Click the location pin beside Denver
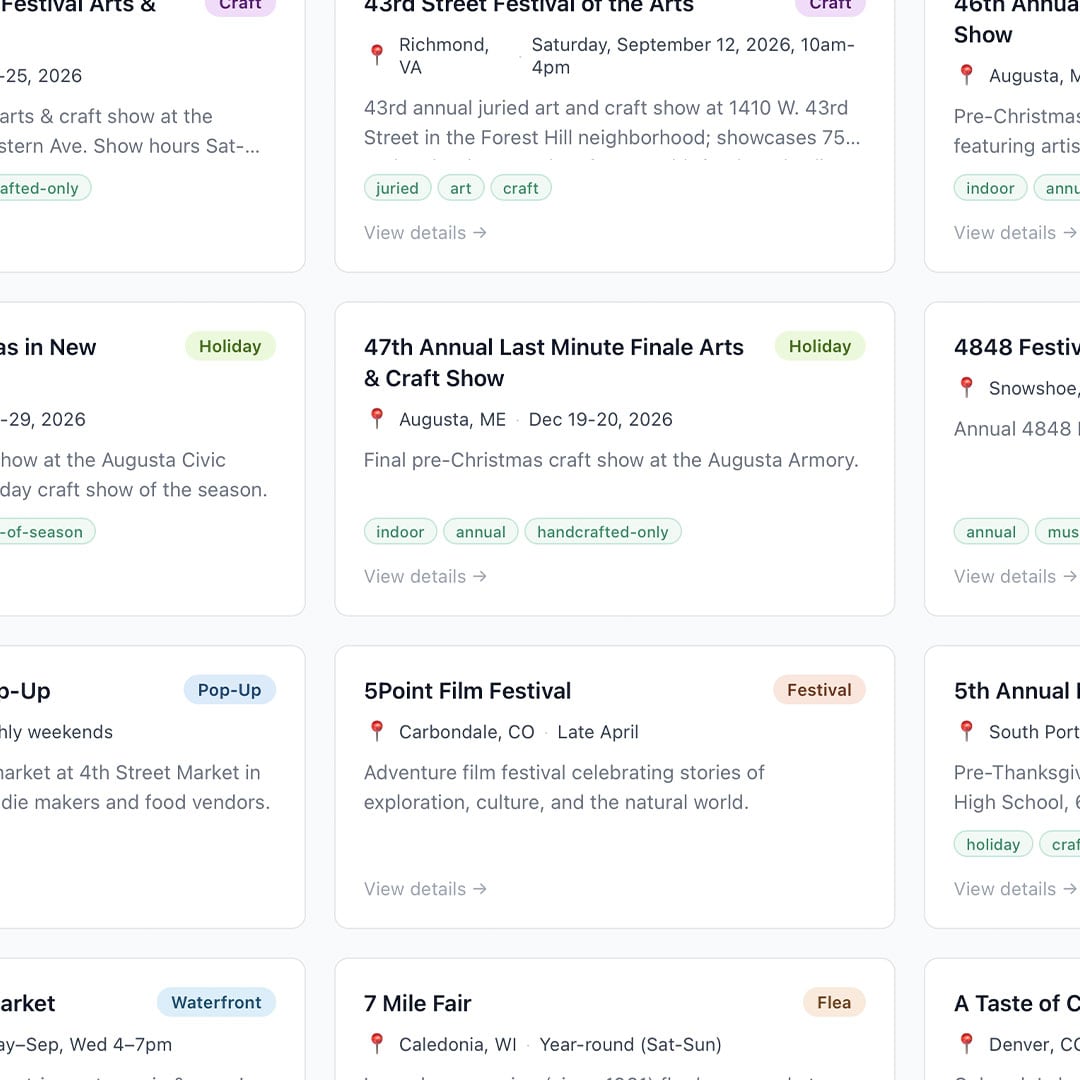 click(966, 1044)
